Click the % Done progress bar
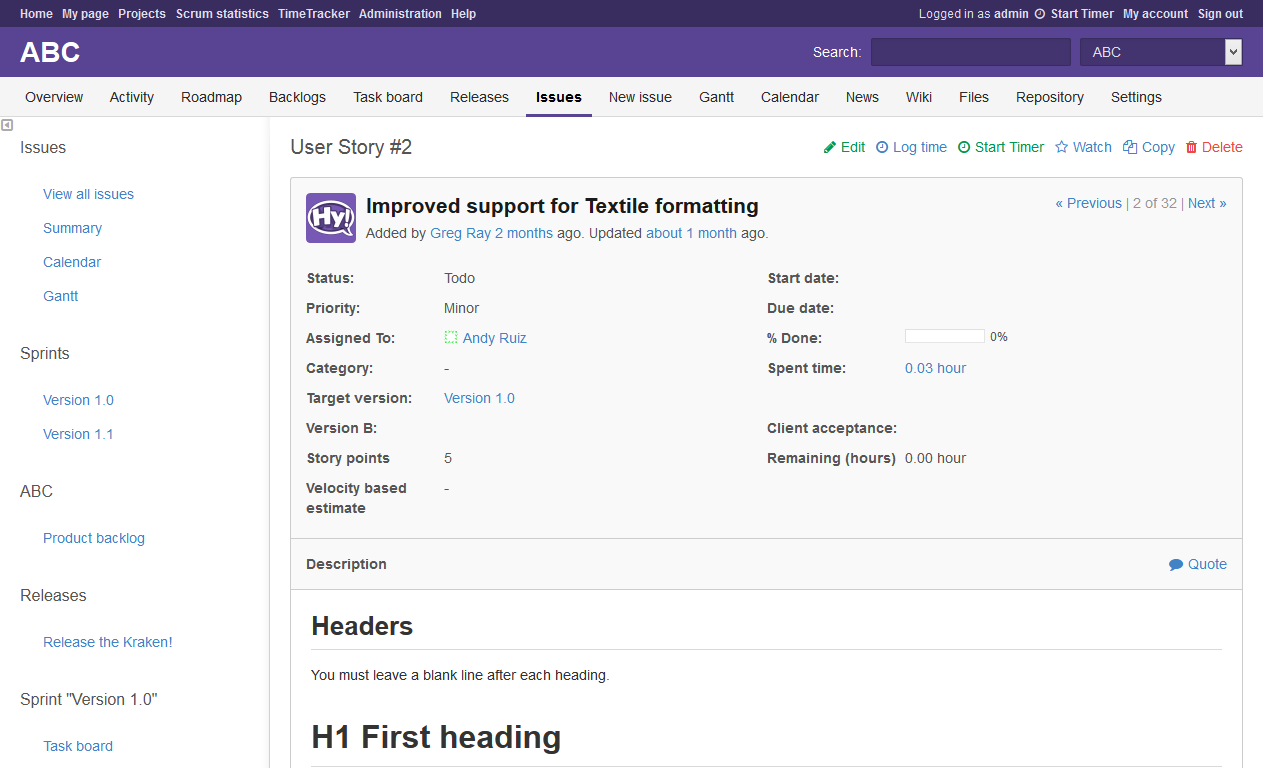 pyautogui.click(x=944, y=337)
